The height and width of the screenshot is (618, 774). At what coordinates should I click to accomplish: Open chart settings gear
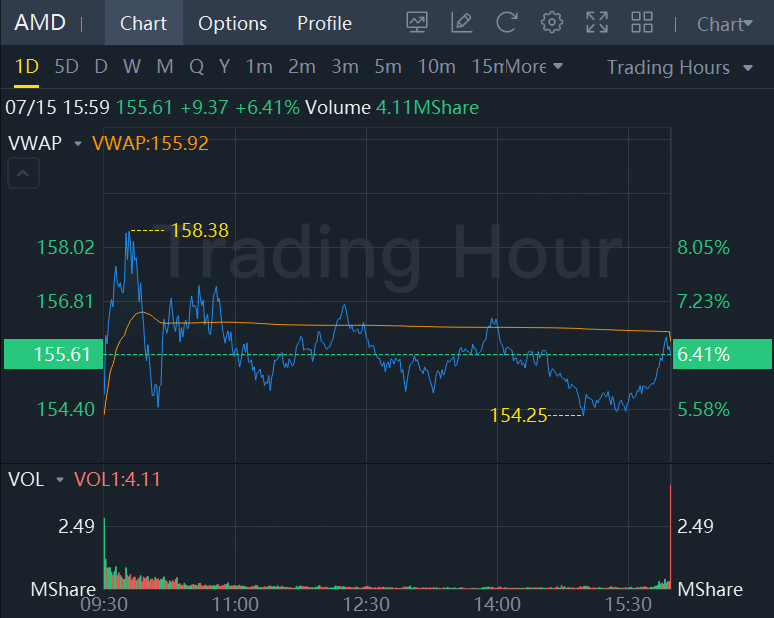[551, 22]
